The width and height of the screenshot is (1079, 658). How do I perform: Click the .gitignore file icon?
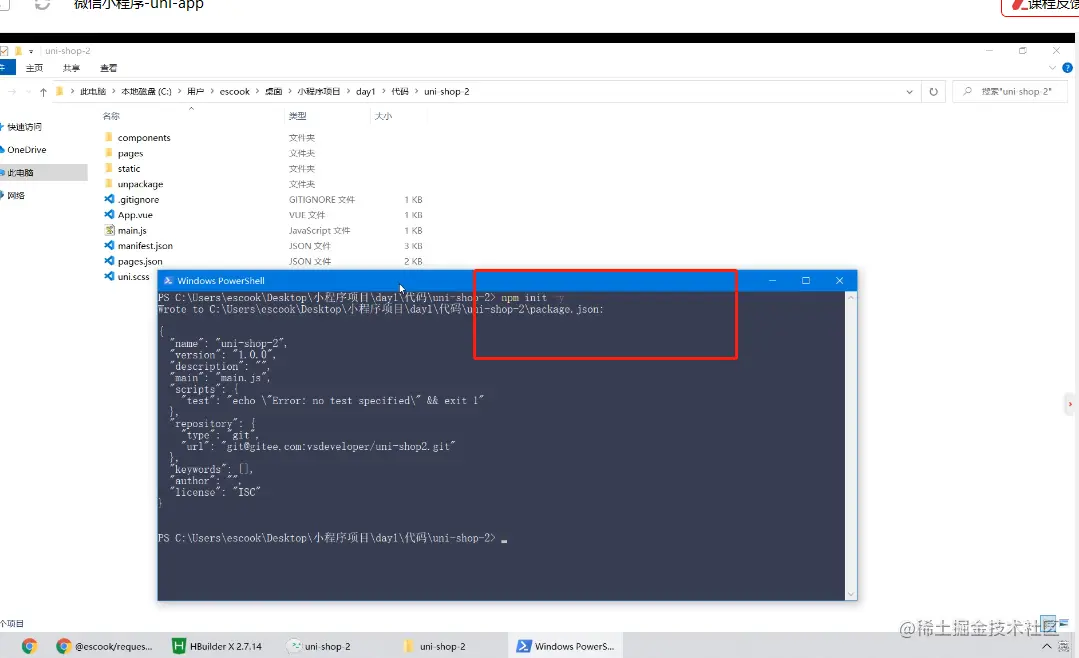pyautogui.click(x=109, y=199)
